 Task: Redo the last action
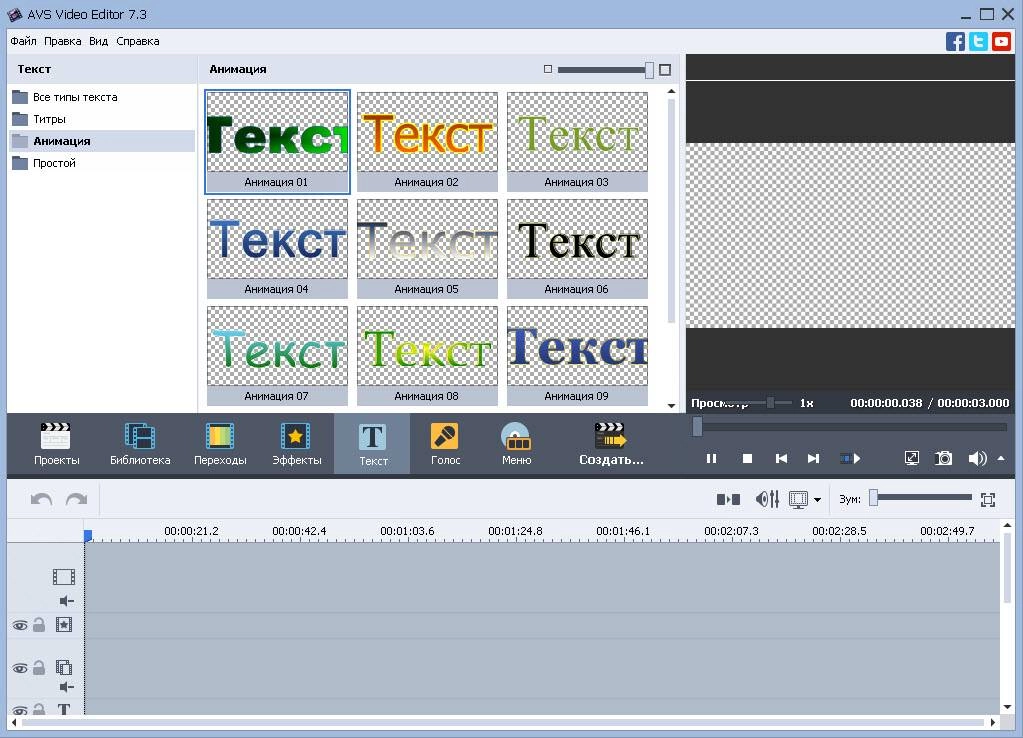tap(76, 499)
